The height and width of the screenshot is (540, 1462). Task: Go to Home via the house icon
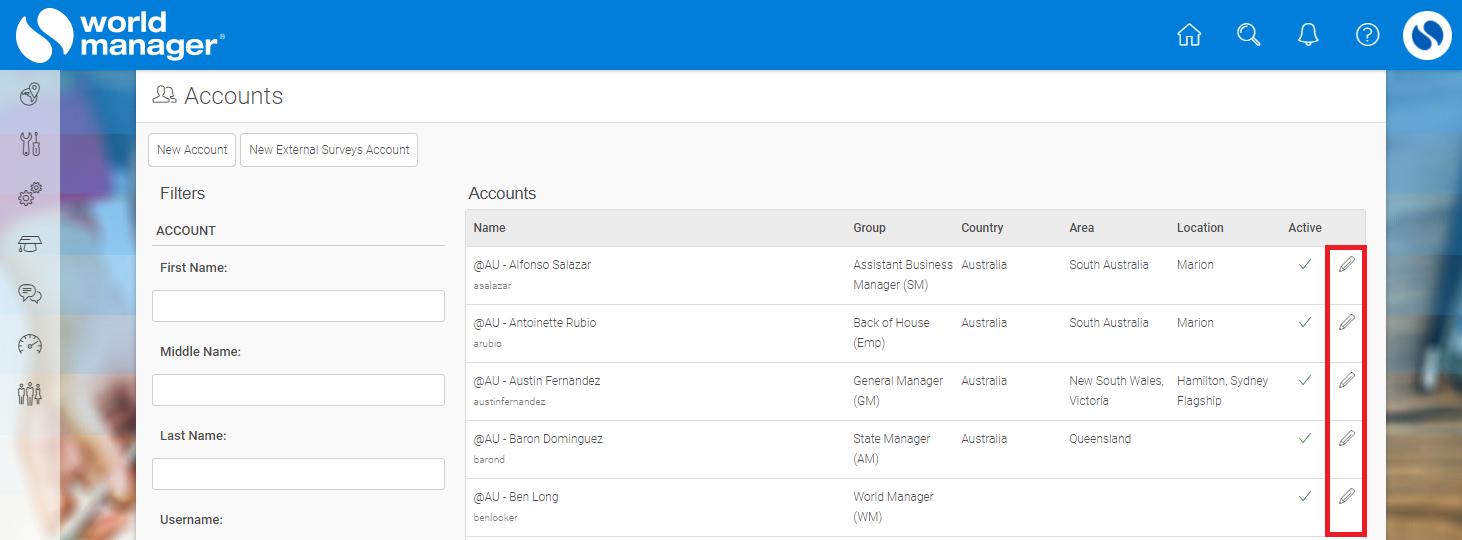tap(1189, 35)
